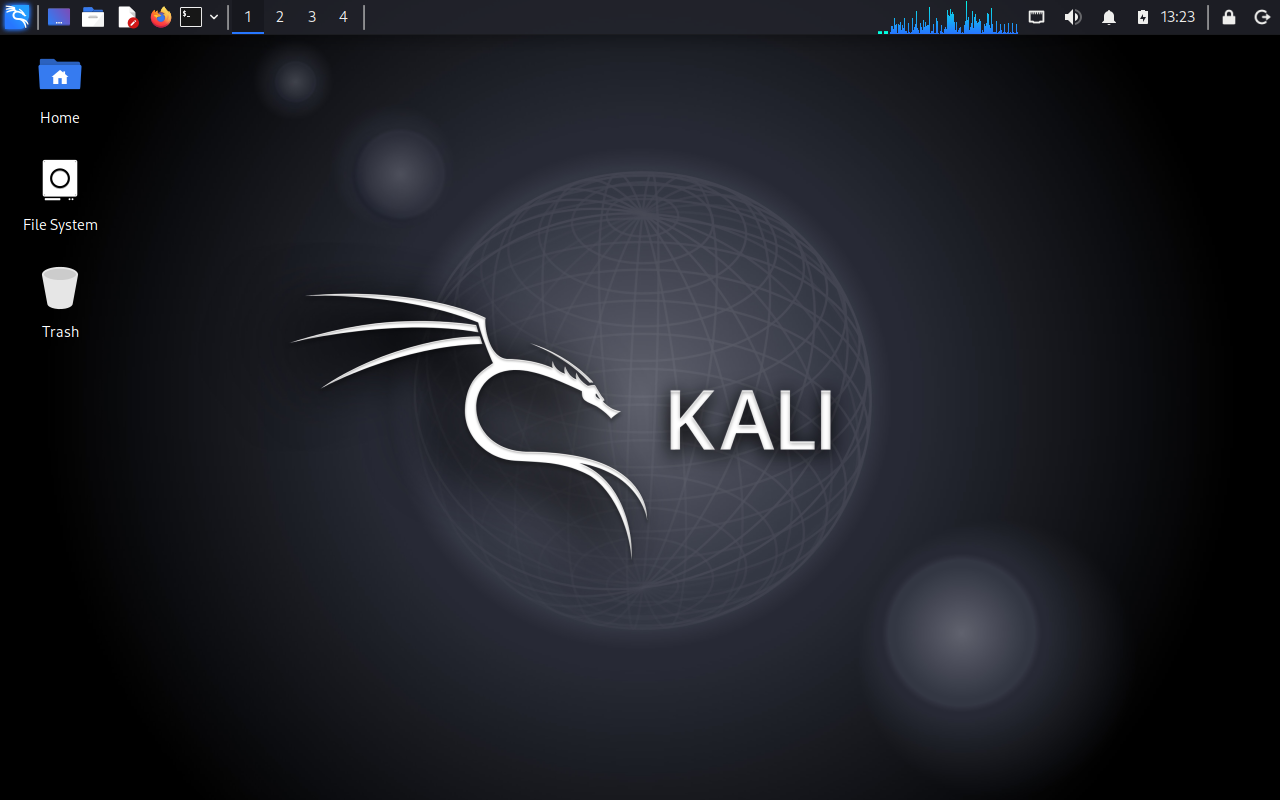Open the notifications bell
The width and height of the screenshot is (1280, 800).
click(x=1109, y=17)
